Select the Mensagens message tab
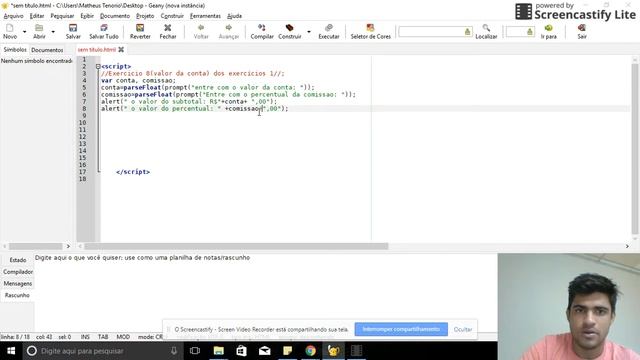 pyautogui.click(x=18, y=283)
